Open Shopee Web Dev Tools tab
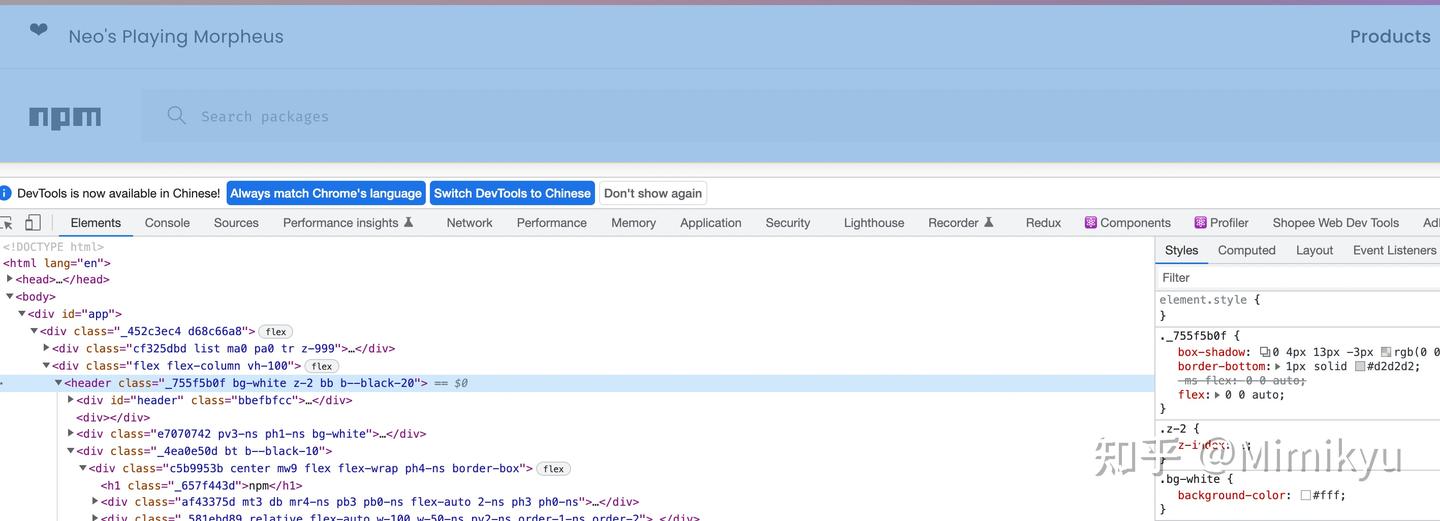This screenshot has height=521, width=1440. pos(1336,223)
